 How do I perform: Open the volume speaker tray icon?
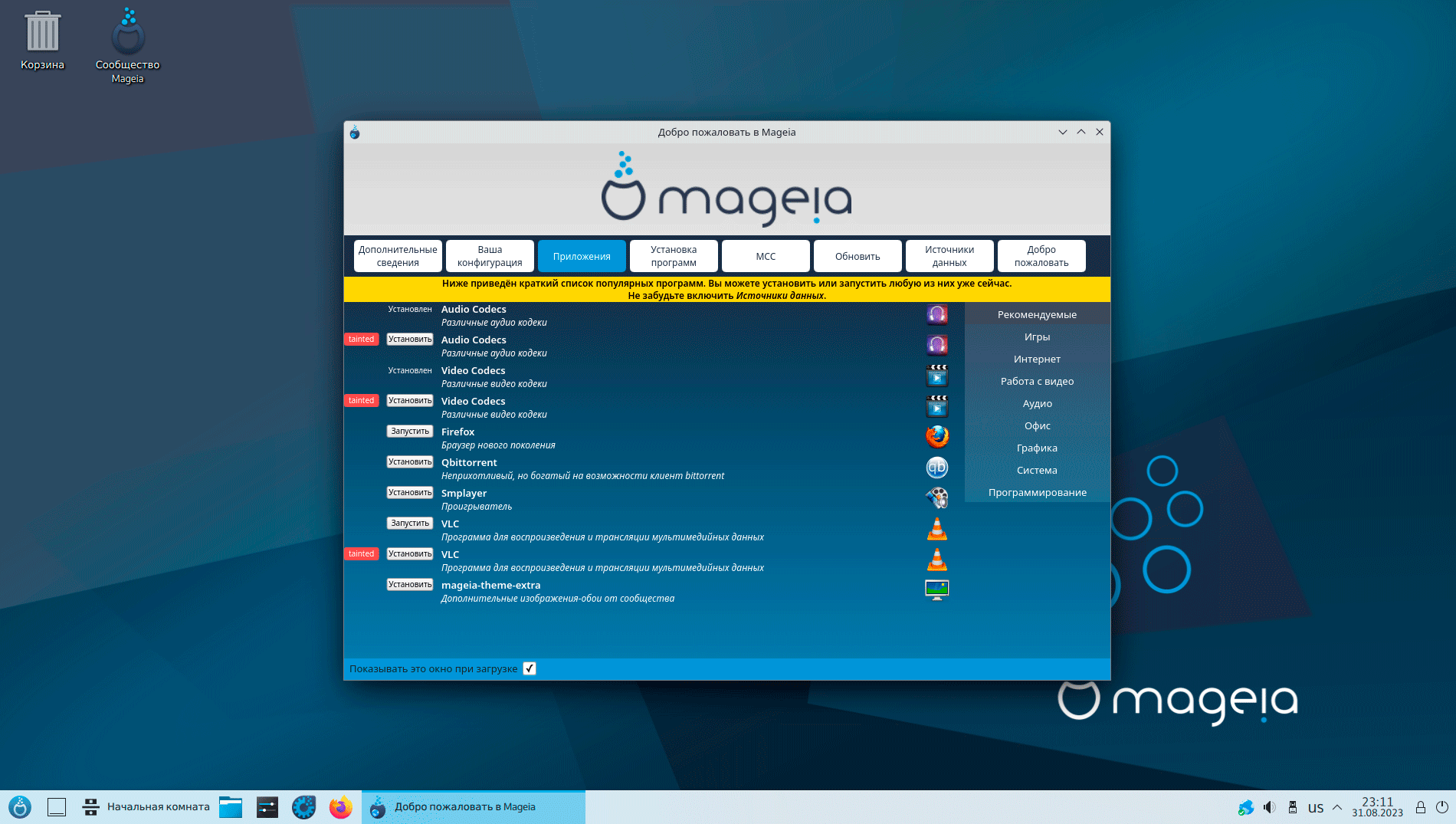(x=1270, y=807)
